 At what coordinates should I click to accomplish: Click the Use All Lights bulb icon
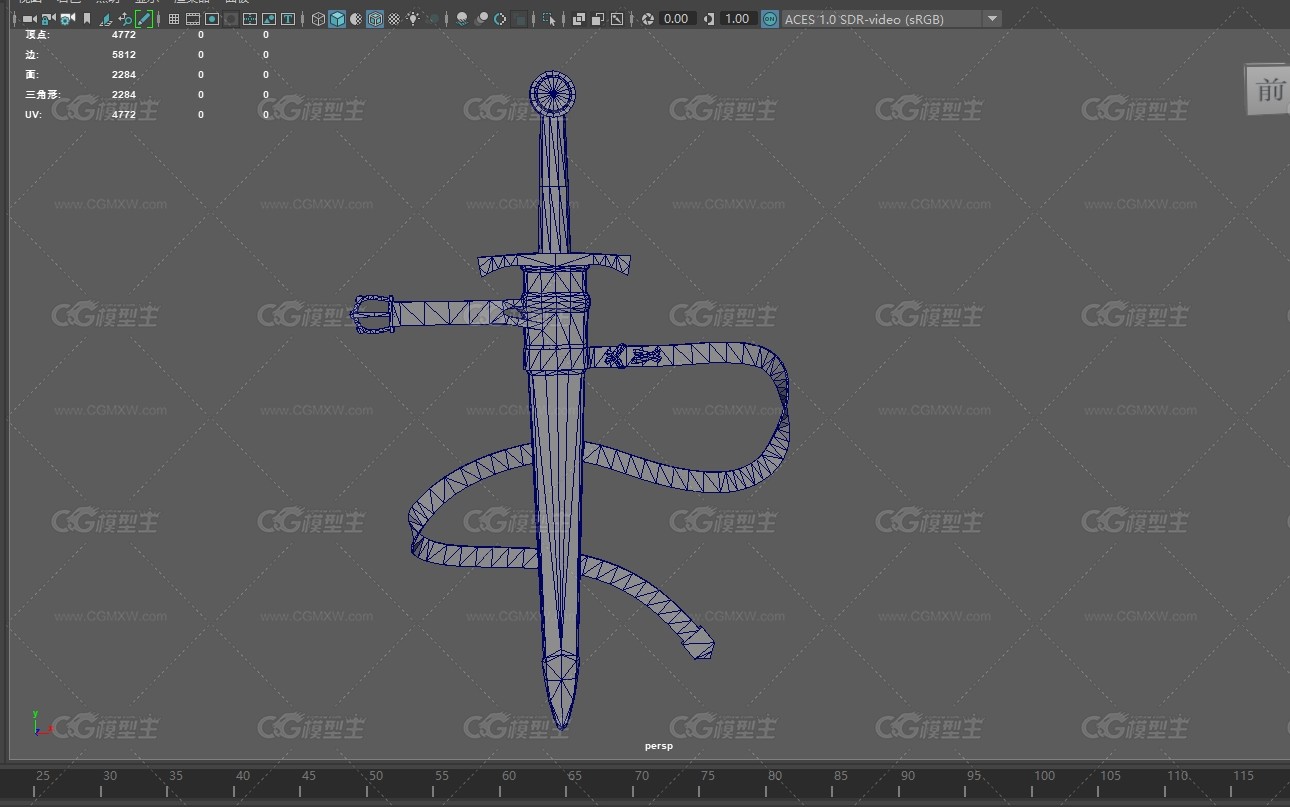click(x=413, y=19)
